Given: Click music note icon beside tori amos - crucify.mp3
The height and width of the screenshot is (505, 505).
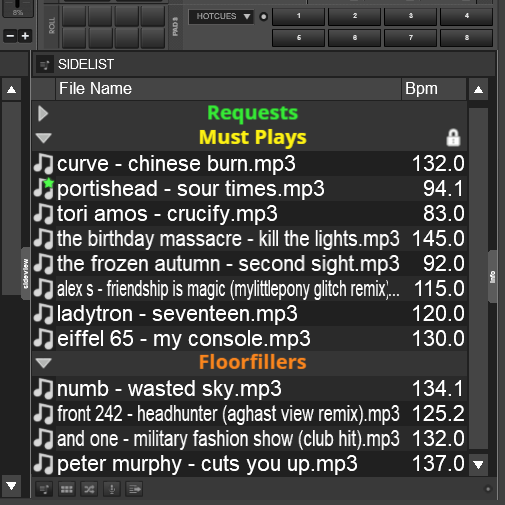Looking at the screenshot, I should pyautogui.click(x=43, y=214).
